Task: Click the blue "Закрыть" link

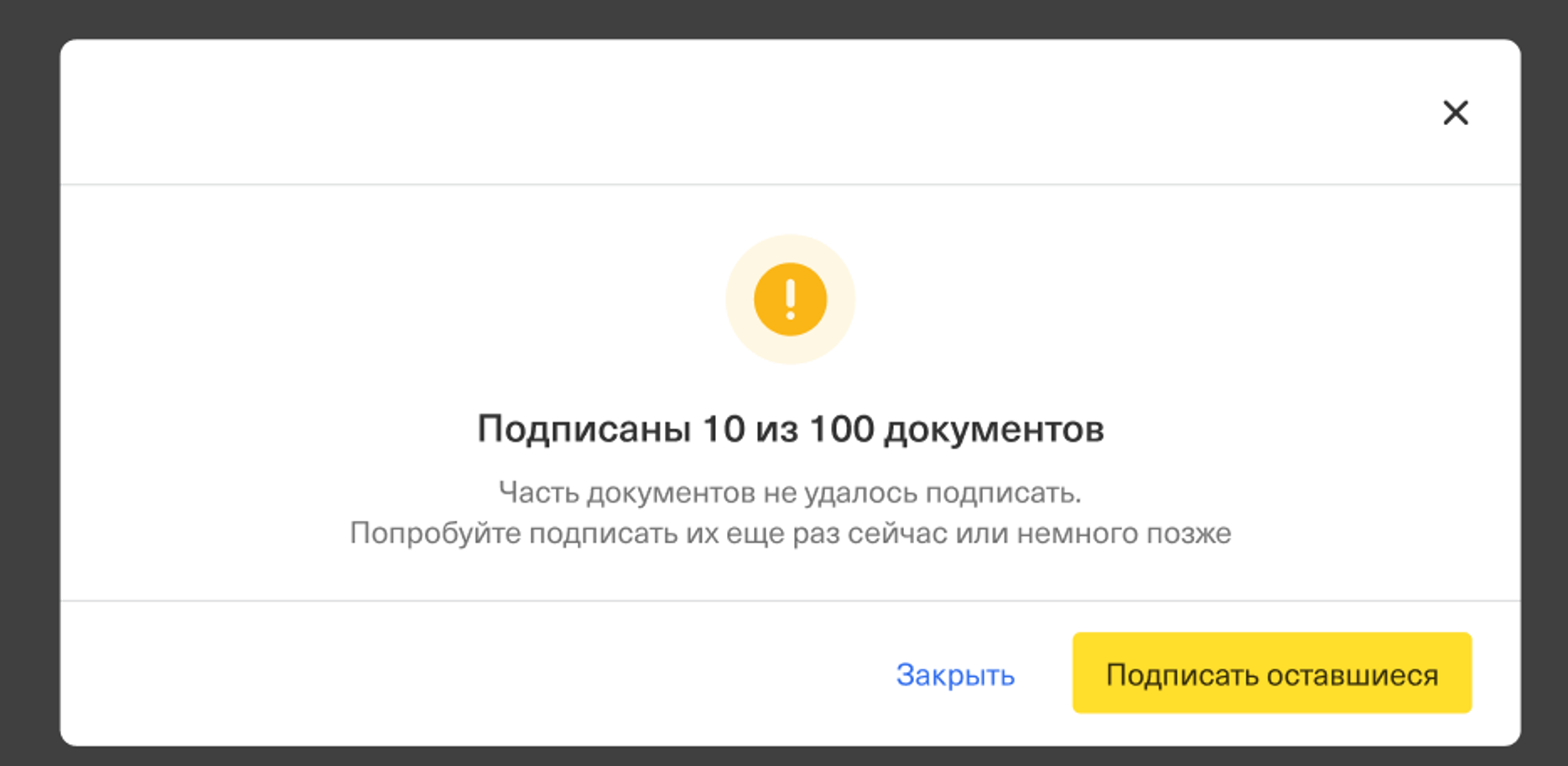Action: [x=955, y=675]
